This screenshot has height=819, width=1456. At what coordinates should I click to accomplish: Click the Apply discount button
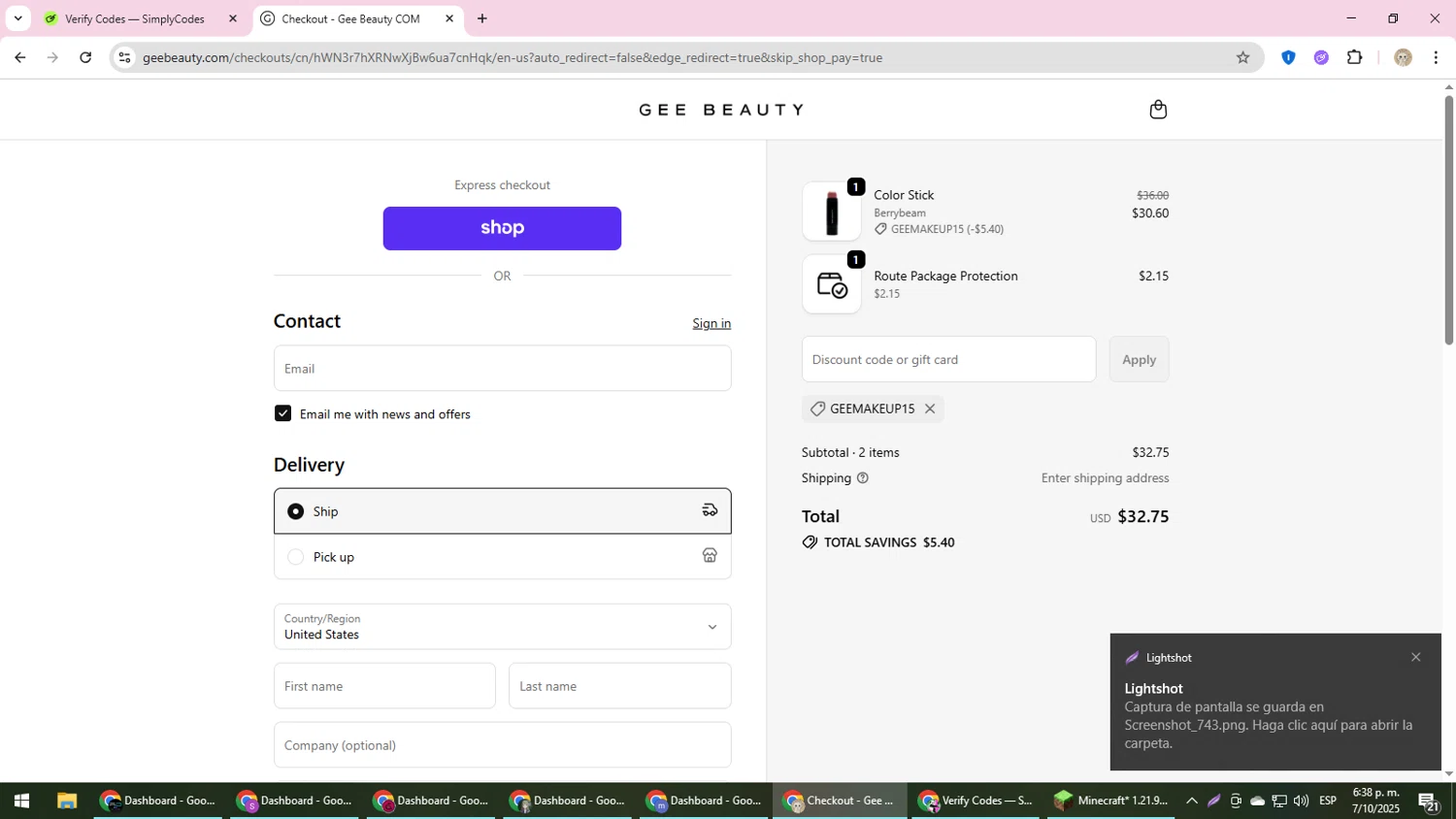click(1139, 359)
